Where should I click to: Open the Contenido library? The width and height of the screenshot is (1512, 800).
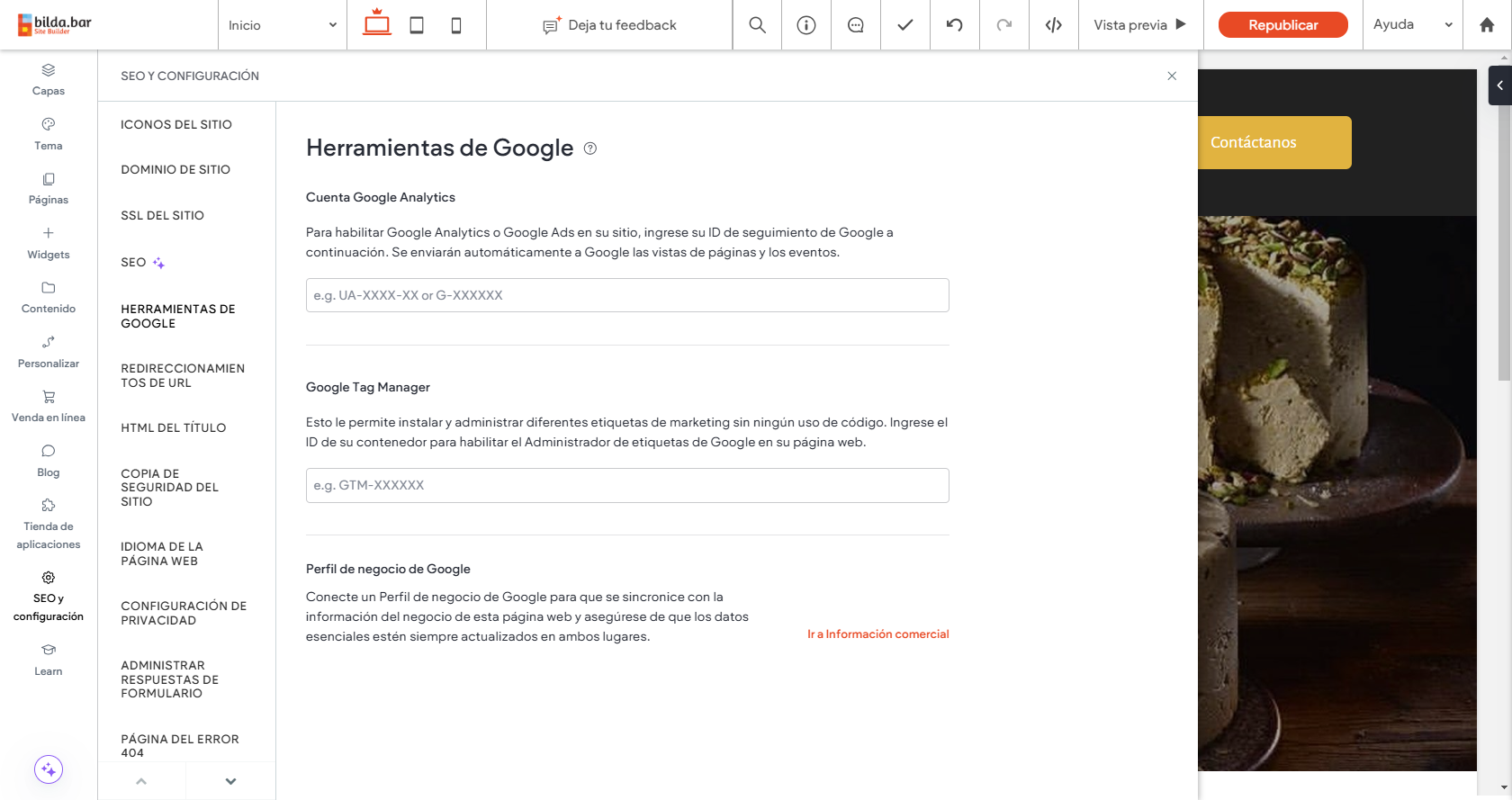[x=49, y=297]
